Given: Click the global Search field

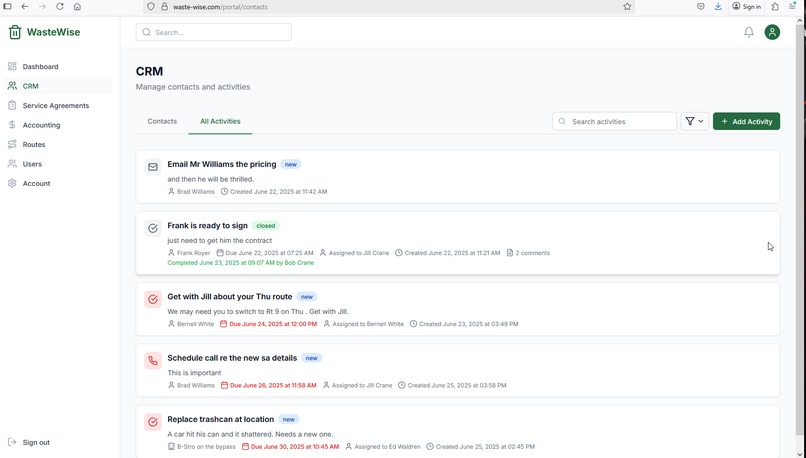Looking at the screenshot, I should pos(214,32).
